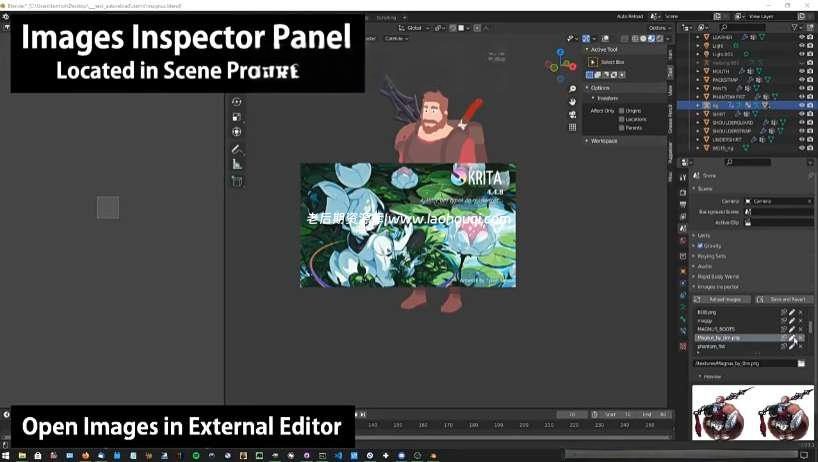Choose first selection mode icon under Select Box
Screen dimensions: 818x462
[591, 75]
